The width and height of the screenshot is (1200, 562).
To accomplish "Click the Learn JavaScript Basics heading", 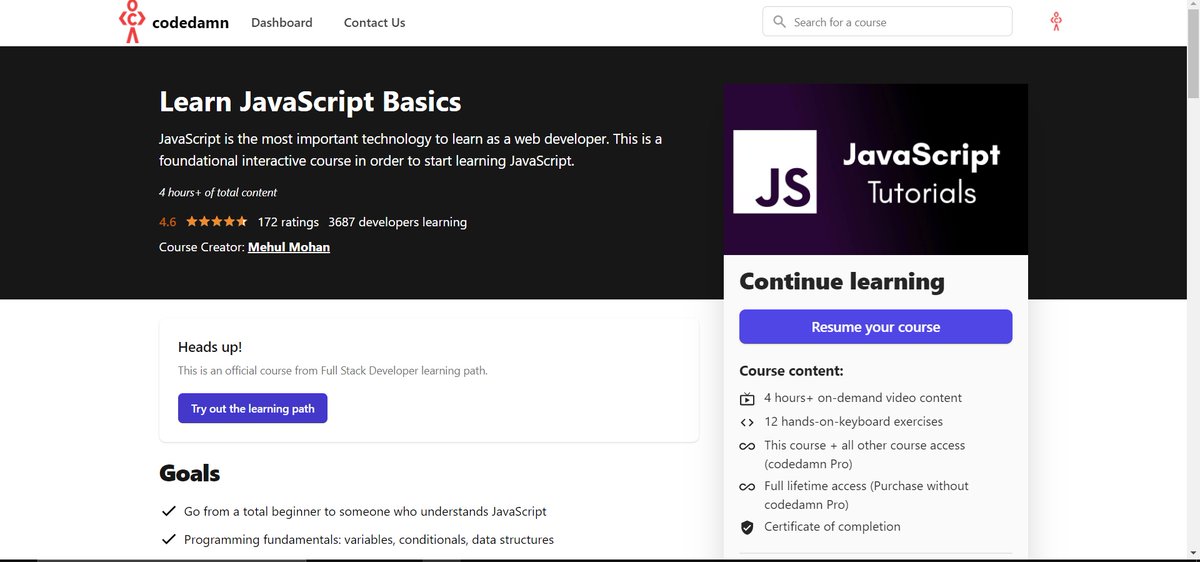I will pos(310,102).
